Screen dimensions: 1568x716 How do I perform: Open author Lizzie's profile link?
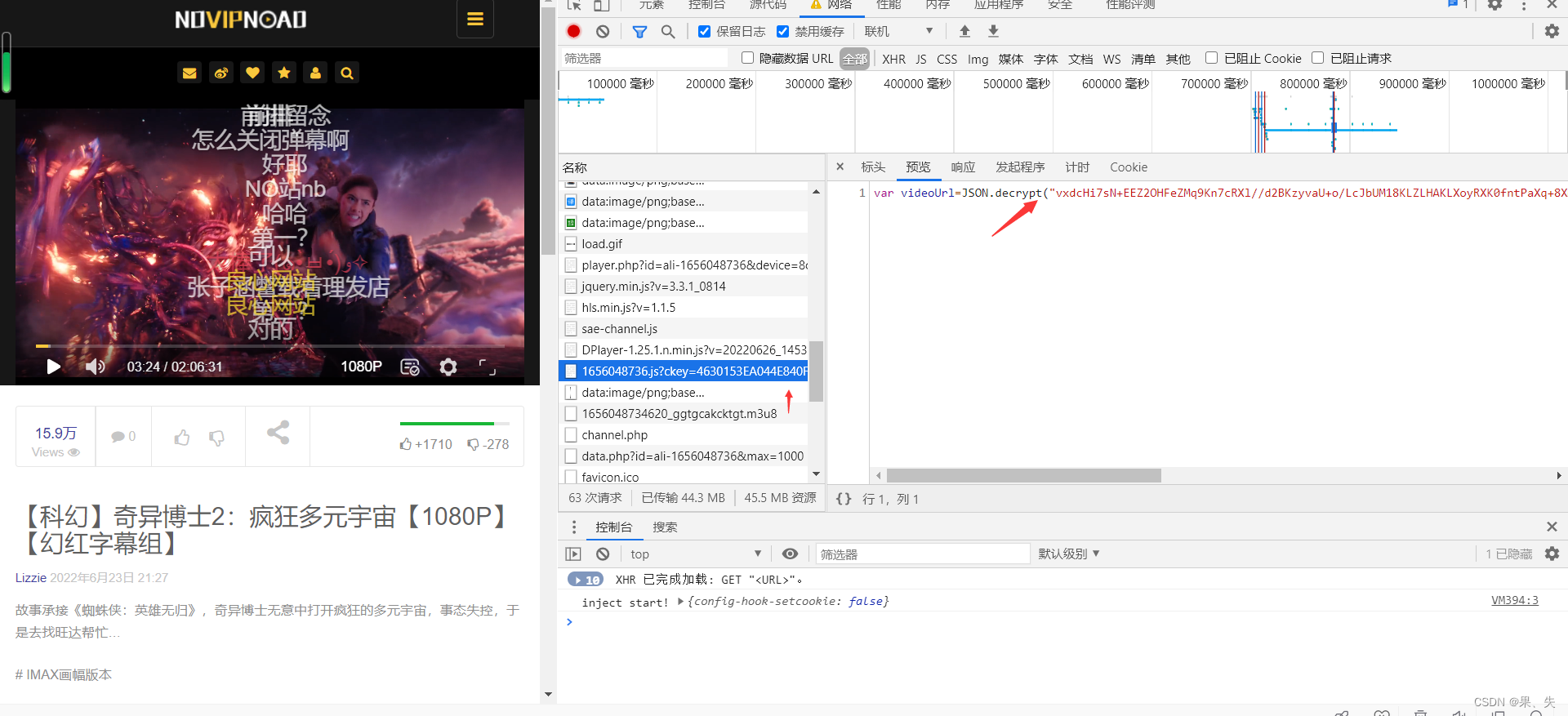[x=31, y=577]
